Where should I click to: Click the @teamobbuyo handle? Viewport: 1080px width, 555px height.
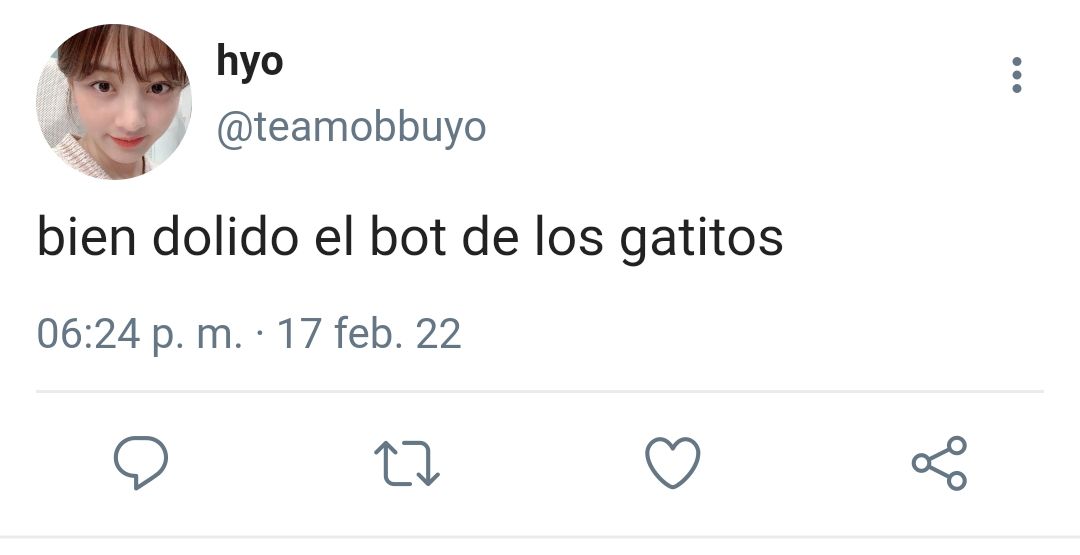click(x=351, y=127)
